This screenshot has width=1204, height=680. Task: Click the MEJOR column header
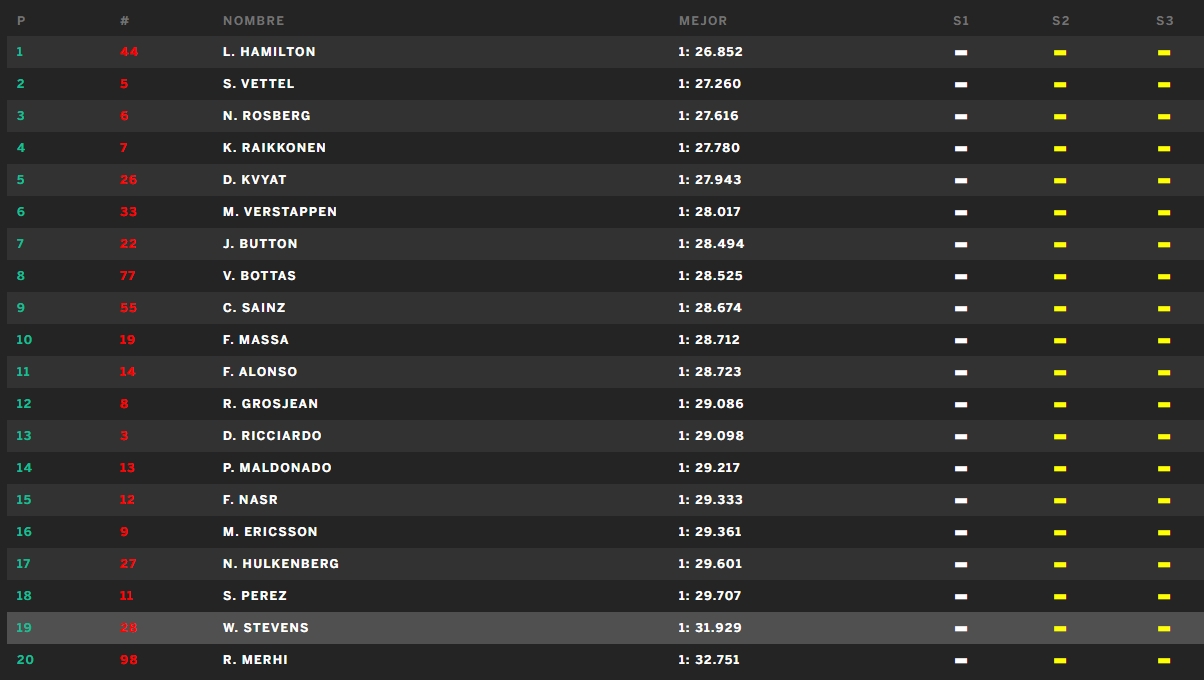[x=703, y=21]
